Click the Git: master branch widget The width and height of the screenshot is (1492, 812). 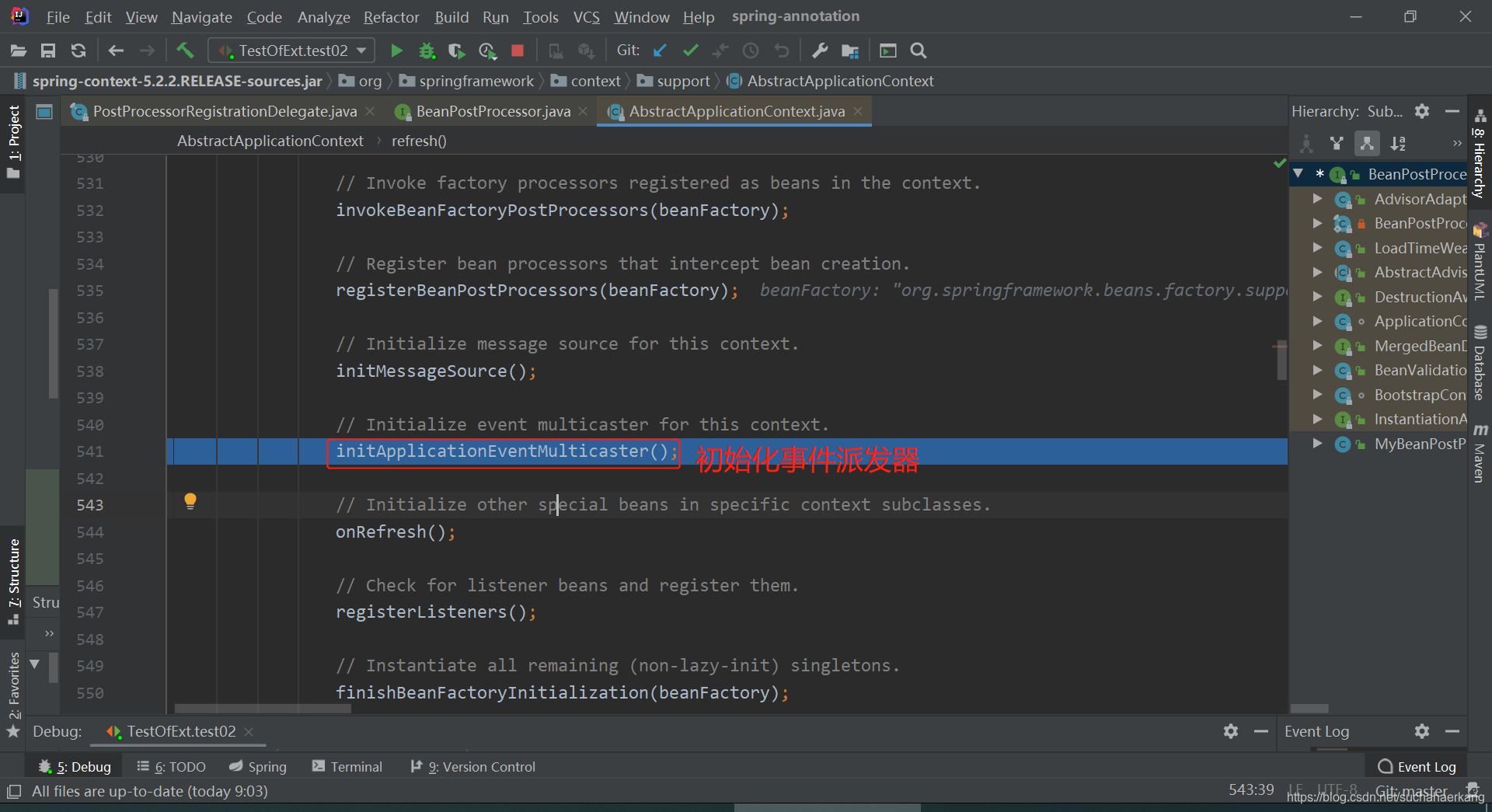tap(1410, 790)
